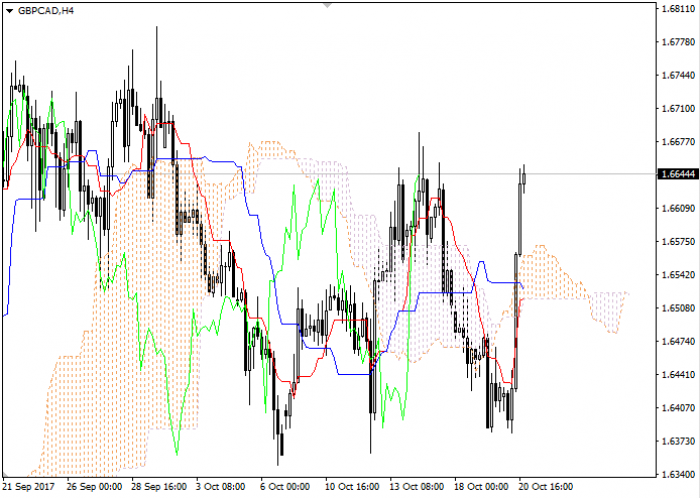Click the 1.64740 price axis label

pos(679,341)
